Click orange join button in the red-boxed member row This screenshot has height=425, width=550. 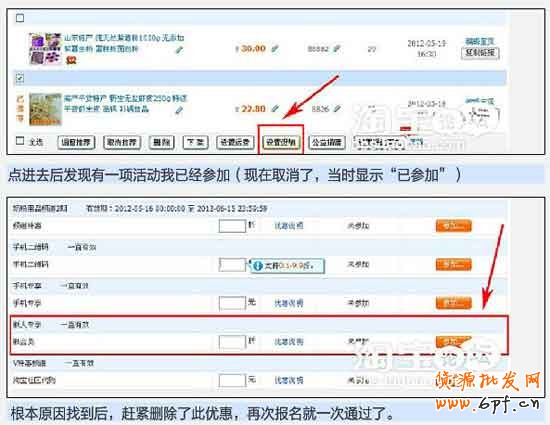point(454,342)
